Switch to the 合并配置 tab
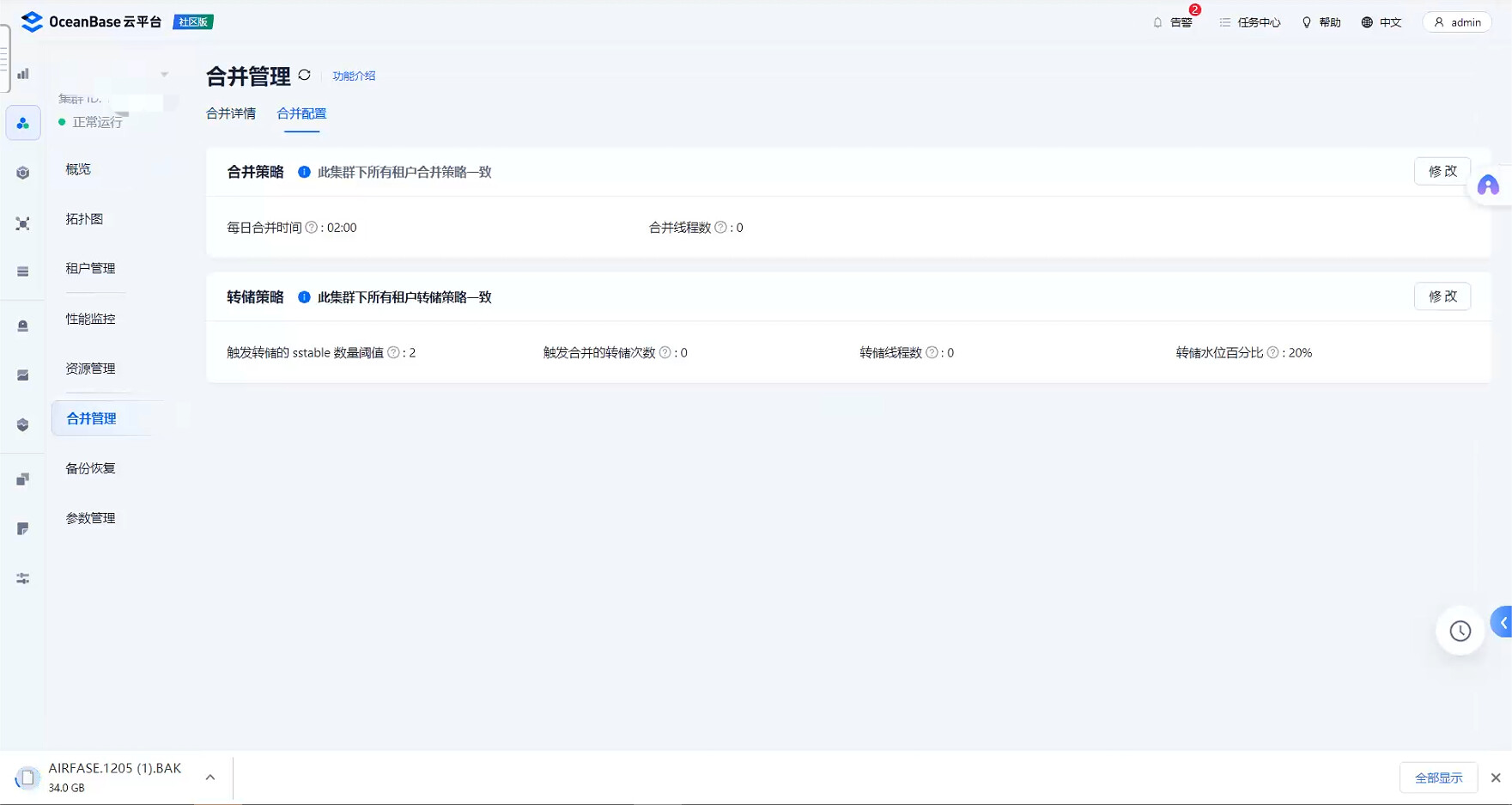 pyautogui.click(x=301, y=113)
